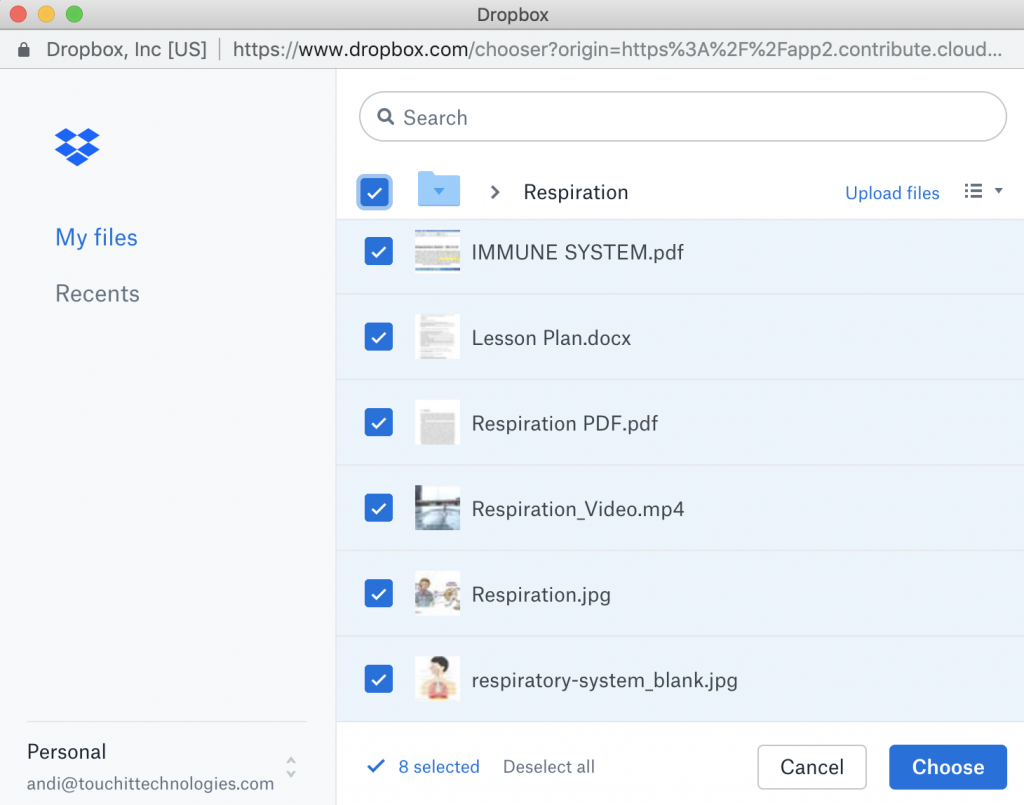1024x805 pixels.
Task: Click the Respiration.jpg thumbnail
Action: (x=438, y=593)
